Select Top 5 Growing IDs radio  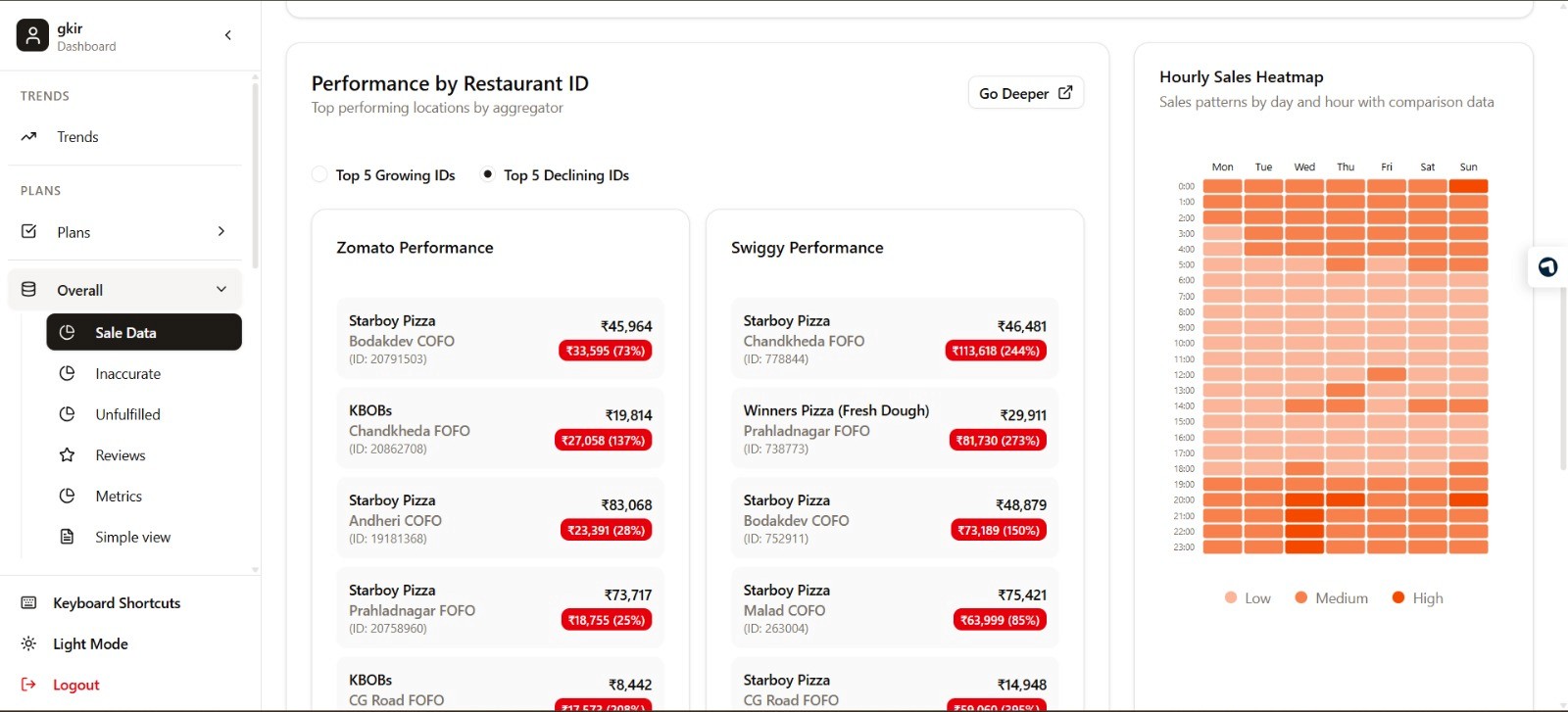tap(319, 174)
